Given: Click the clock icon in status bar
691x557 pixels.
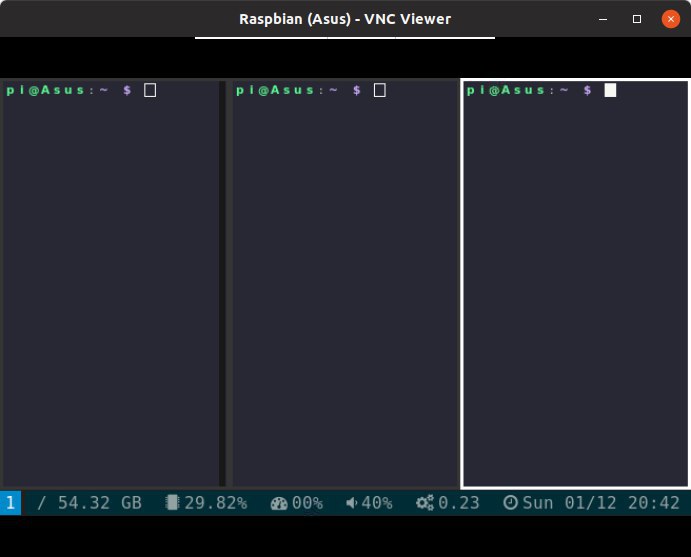Looking at the screenshot, I should (510, 502).
